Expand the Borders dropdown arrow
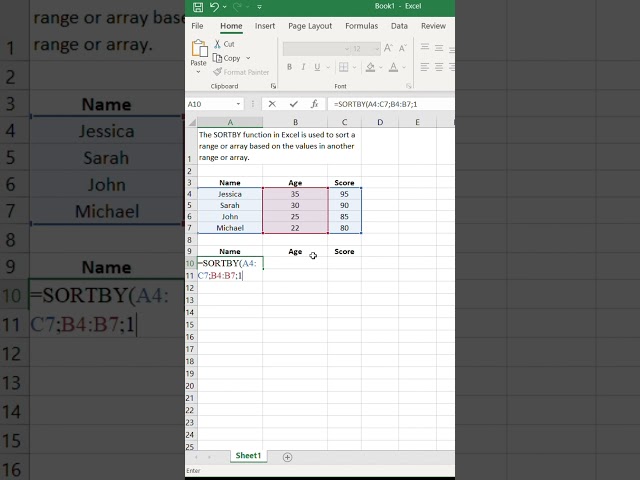This screenshot has width=640, height=480. tap(354, 67)
